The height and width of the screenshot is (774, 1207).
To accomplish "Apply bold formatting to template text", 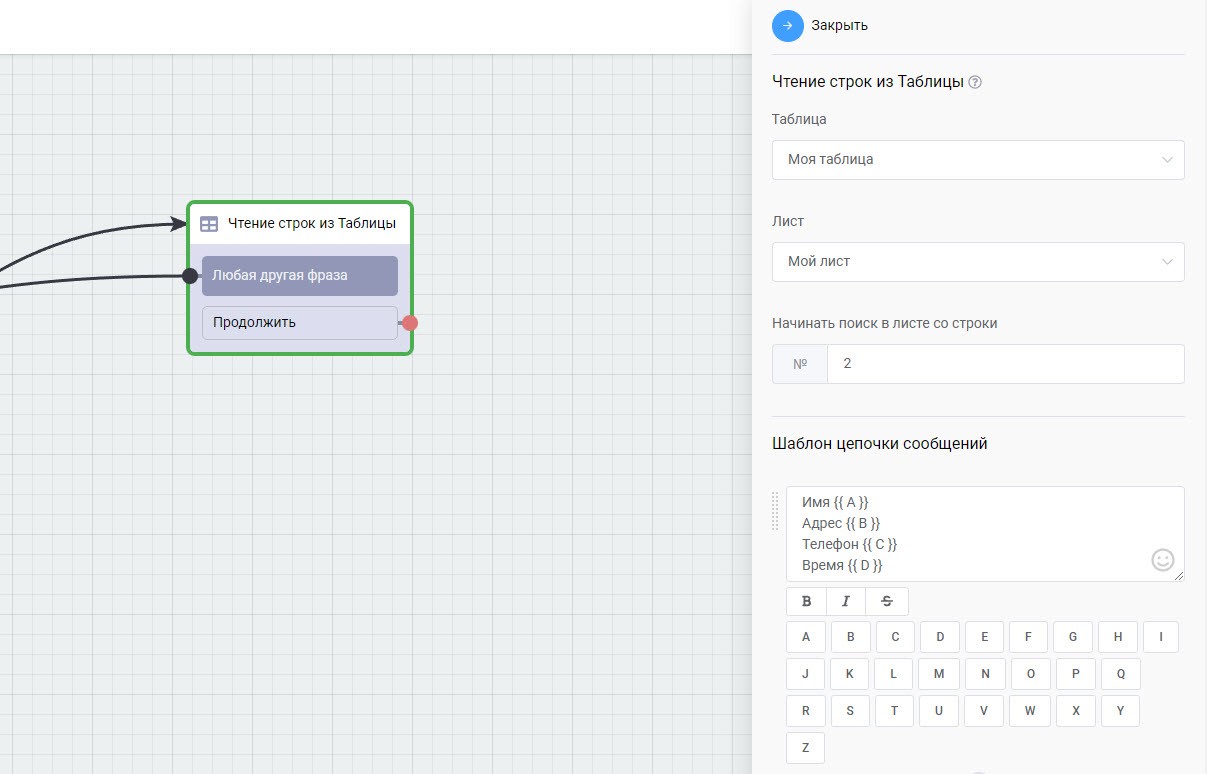I will 806,601.
